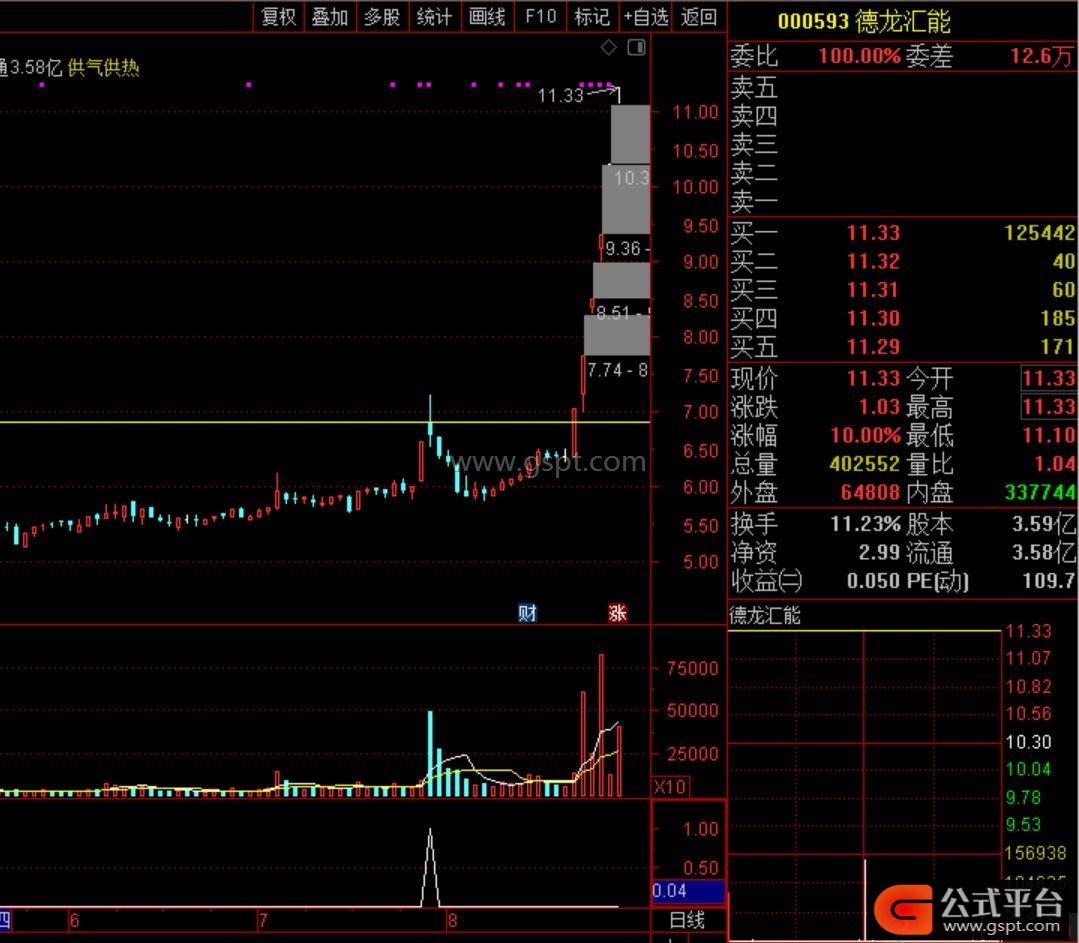The image size is (1079, 943).
Task: Click 内盘 value 337744
Action: pos(1040,492)
